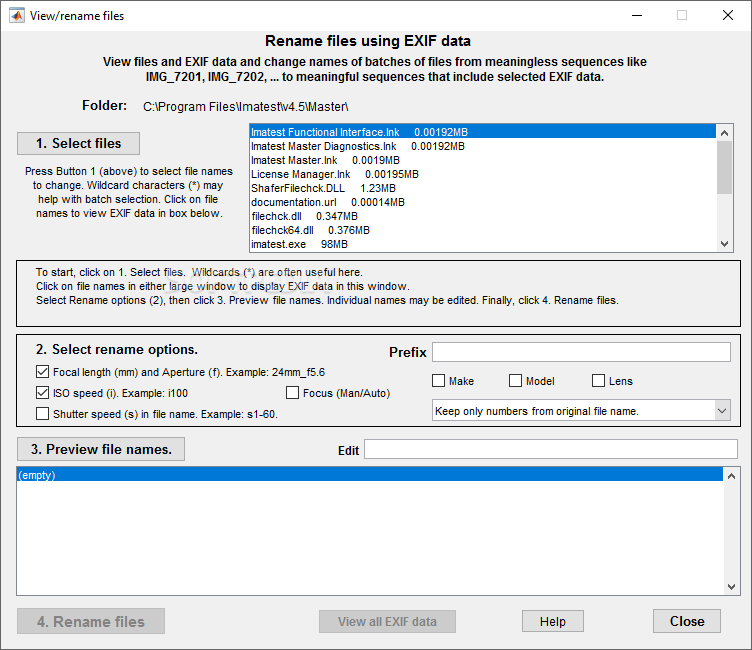The height and width of the screenshot is (650, 752).
Task: Click file list scroll down arrow
Action: [x=724, y=244]
